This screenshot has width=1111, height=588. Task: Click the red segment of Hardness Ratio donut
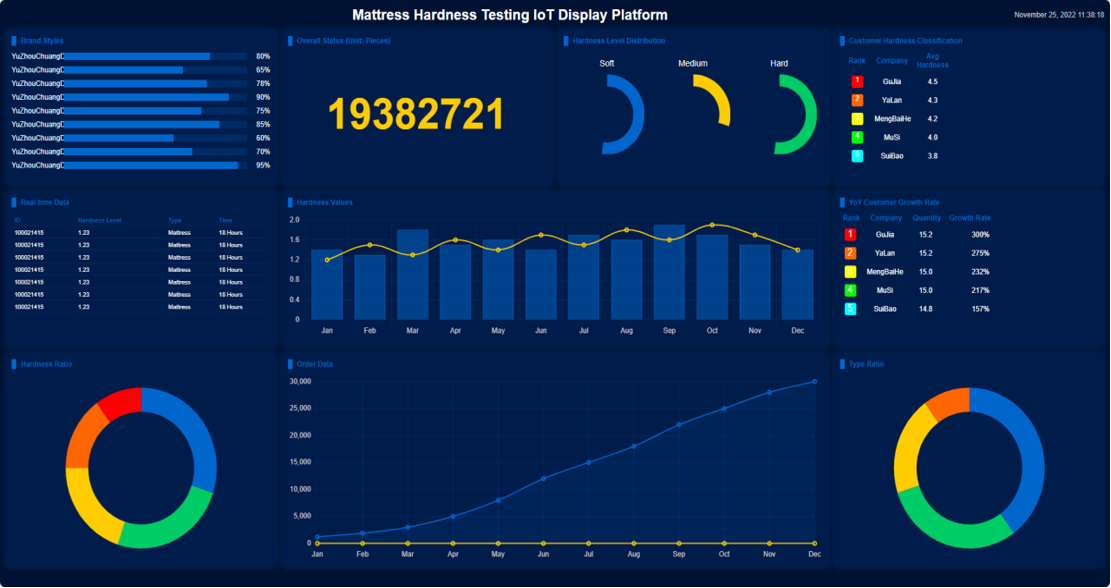click(122, 403)
